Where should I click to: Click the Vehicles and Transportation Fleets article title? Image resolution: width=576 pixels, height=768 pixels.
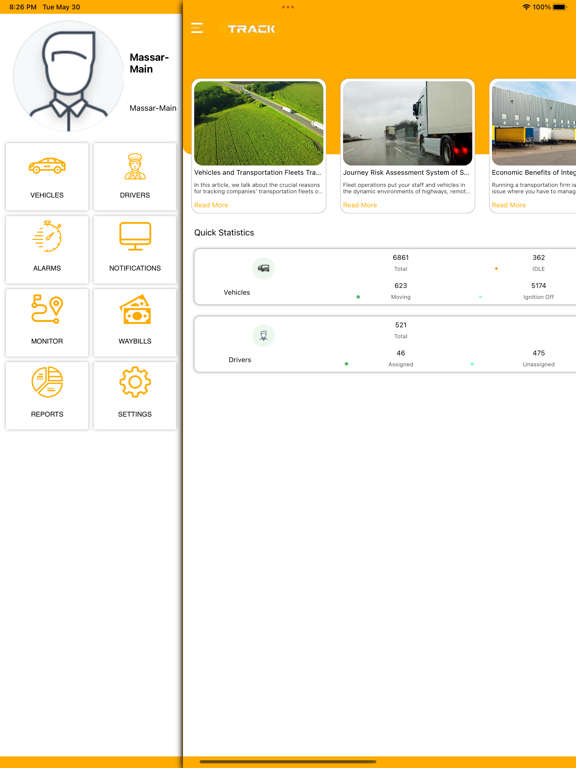tap(258, 172)
